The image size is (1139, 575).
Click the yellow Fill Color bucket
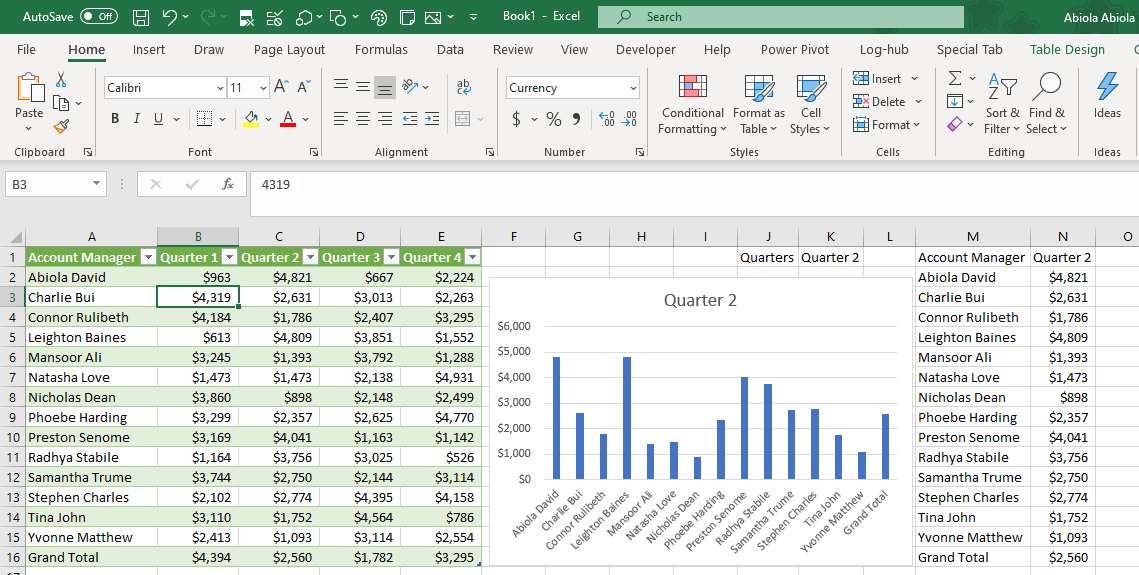[251, 118]
